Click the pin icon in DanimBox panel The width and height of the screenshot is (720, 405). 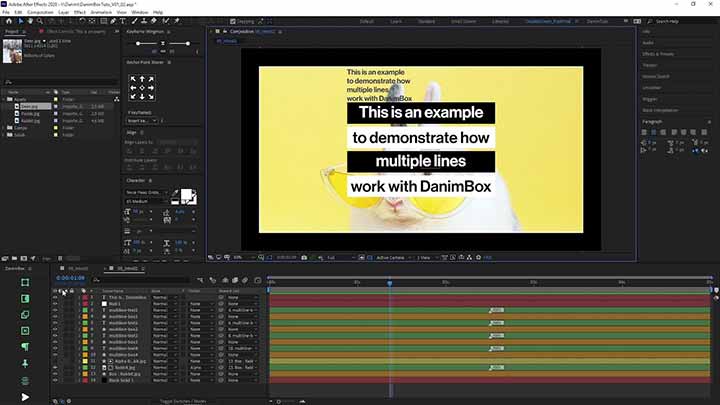coord(25,363)
